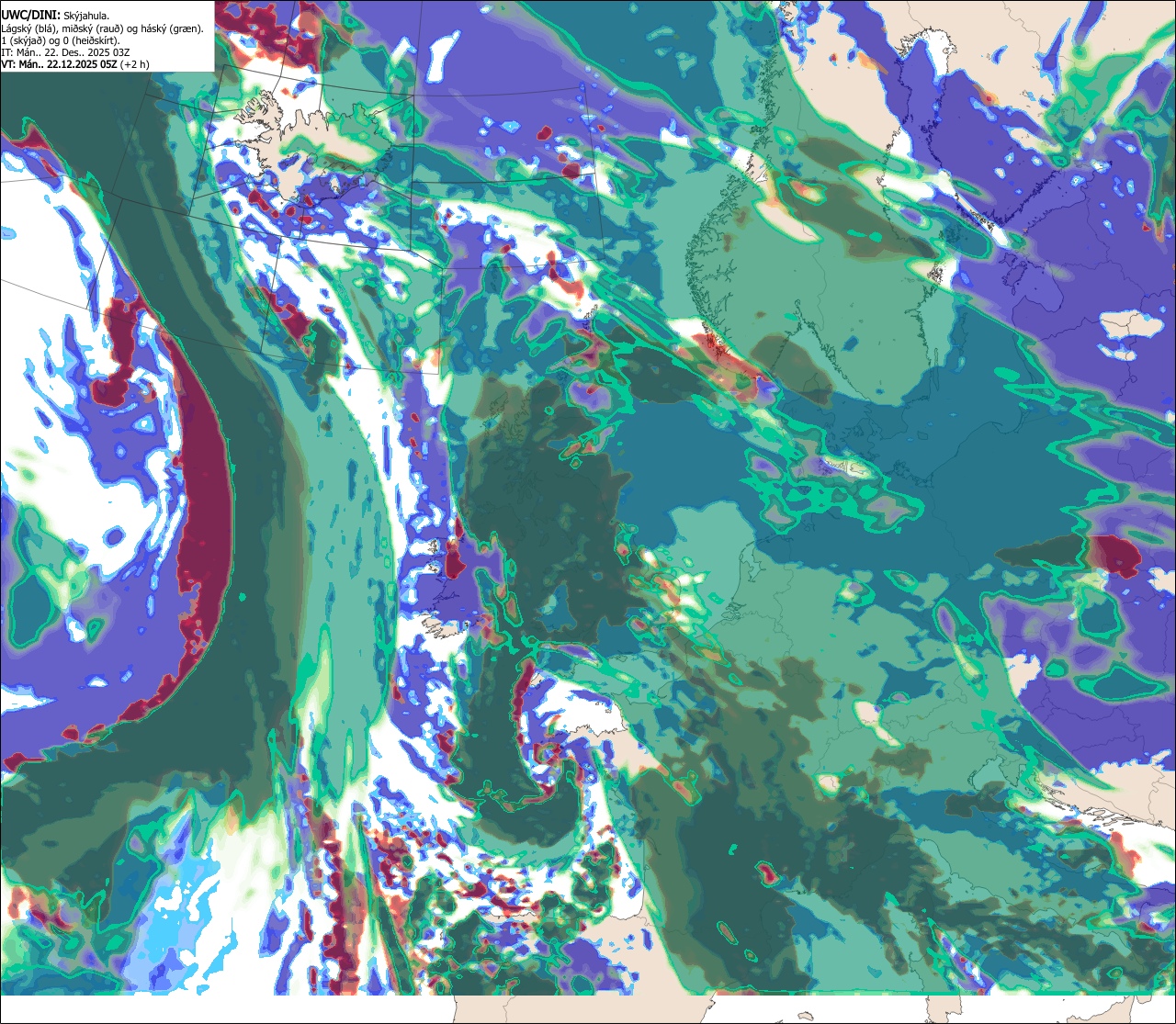Click the 'háský (græn).' legend text

coord(172,29)
